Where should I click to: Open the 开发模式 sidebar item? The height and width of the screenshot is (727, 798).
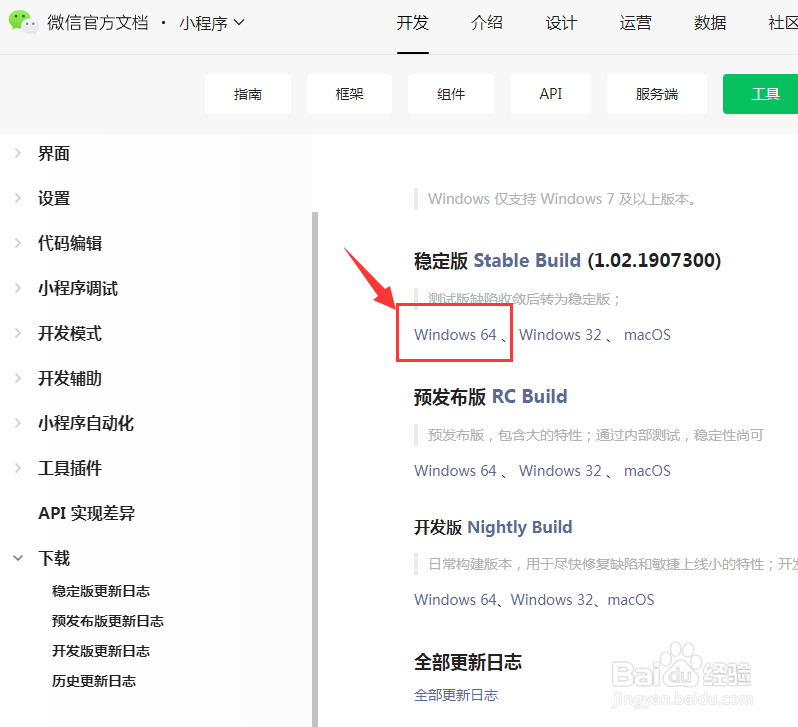point(70,333)
